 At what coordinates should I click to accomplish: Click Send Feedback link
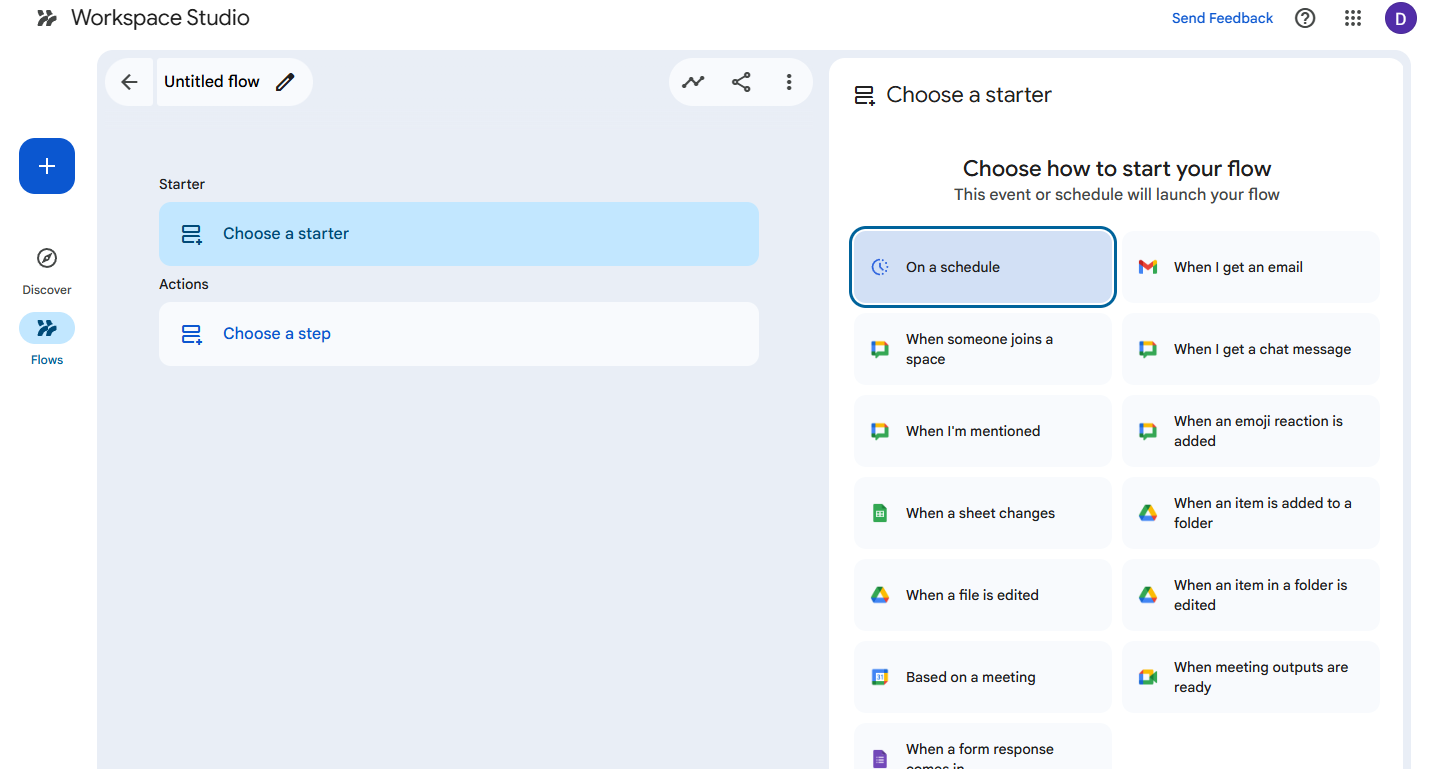pyautogui.click(x=1222, y=18)
